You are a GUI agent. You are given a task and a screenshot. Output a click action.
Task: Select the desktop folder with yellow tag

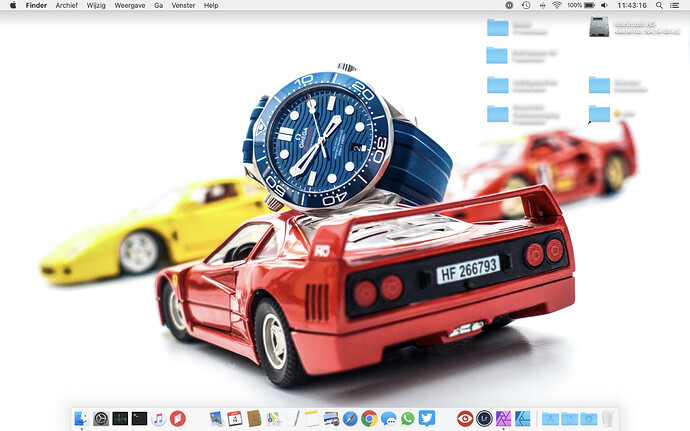click(x=599, y=114)
